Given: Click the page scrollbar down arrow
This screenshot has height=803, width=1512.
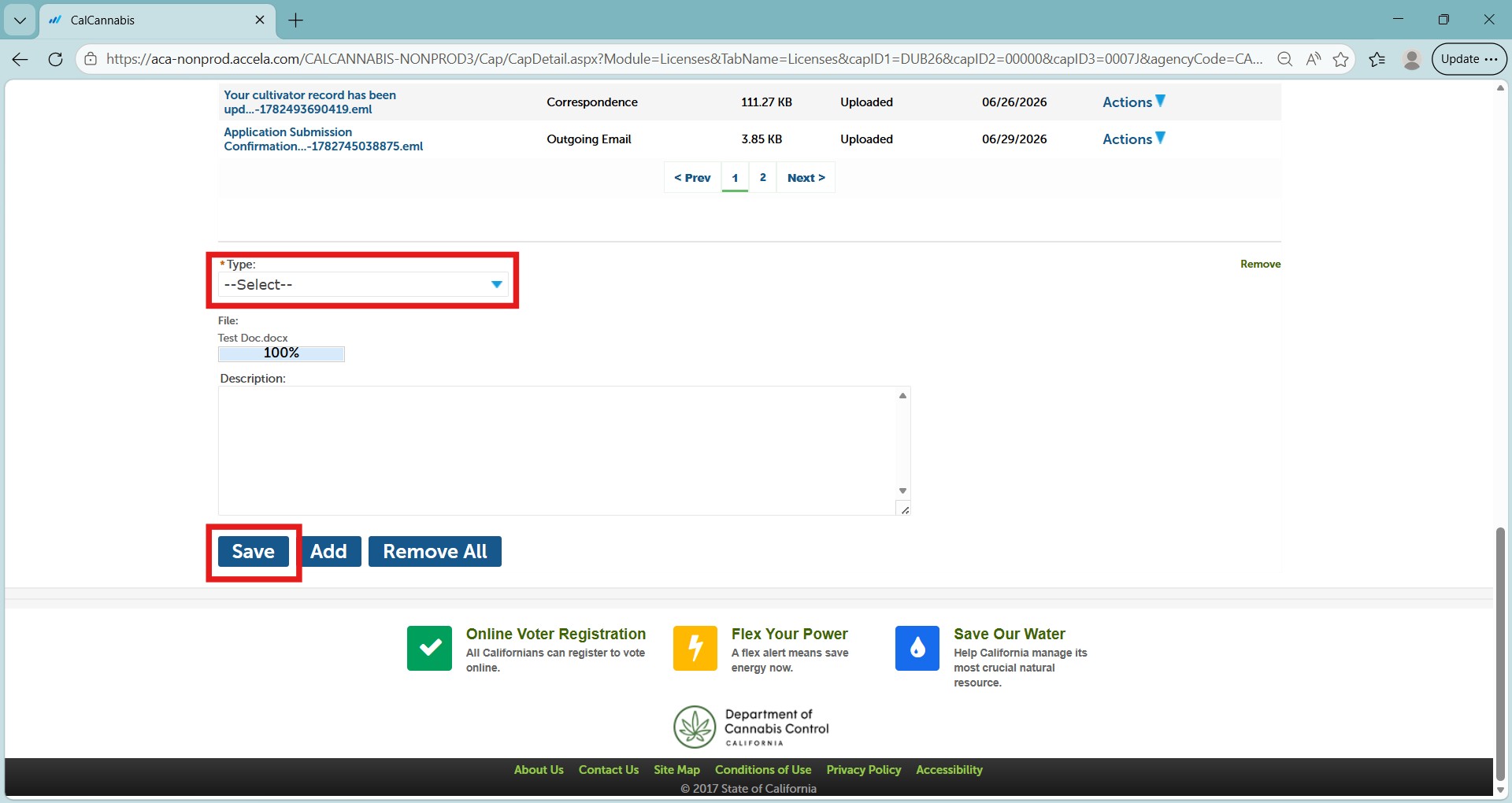Looking at the screenshot, I should point(1500,790).
